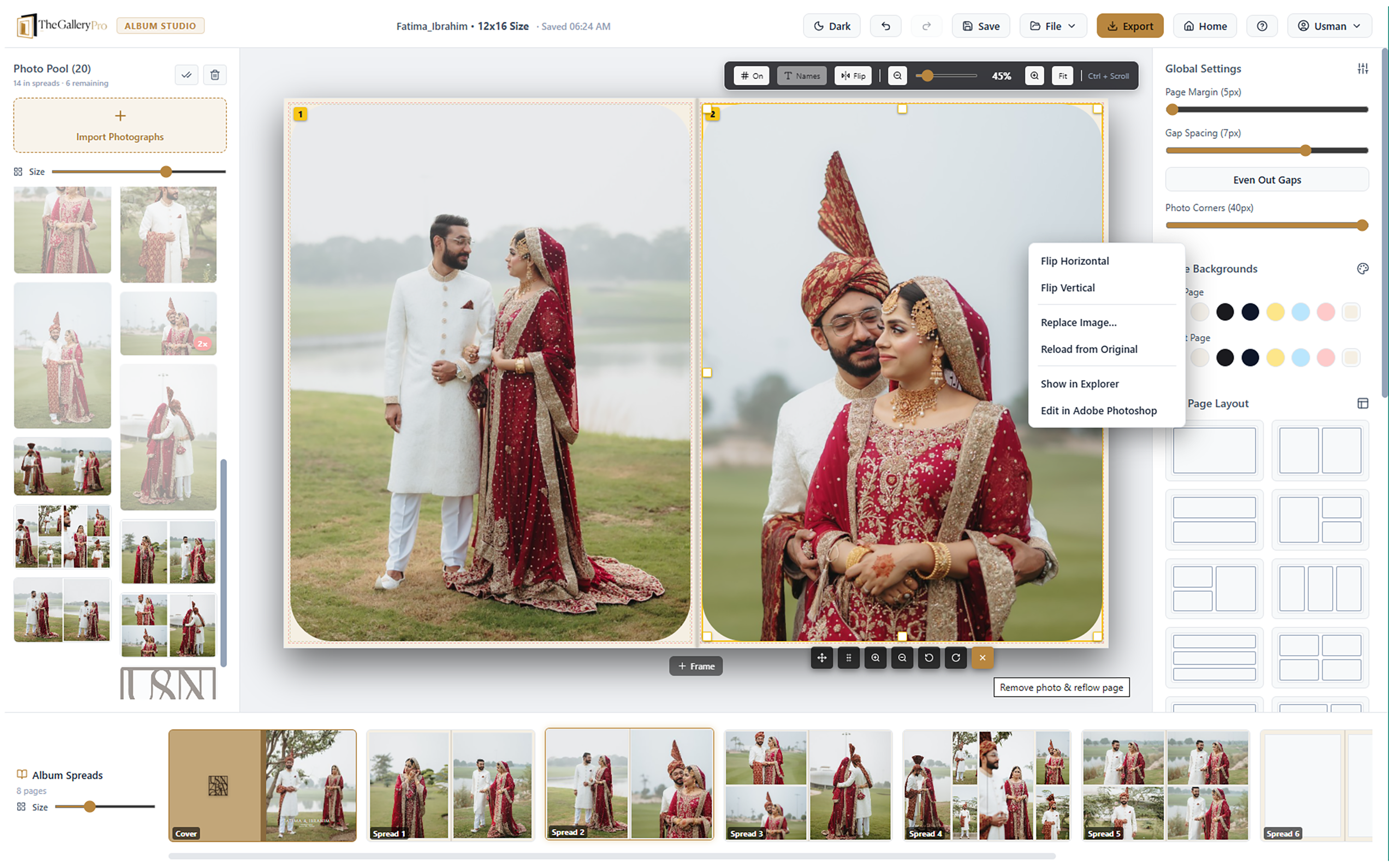This screenshot has height=868, width=1389.
Task: Click Album Spreads Size slider handle
Action: [x=90, y=807]
